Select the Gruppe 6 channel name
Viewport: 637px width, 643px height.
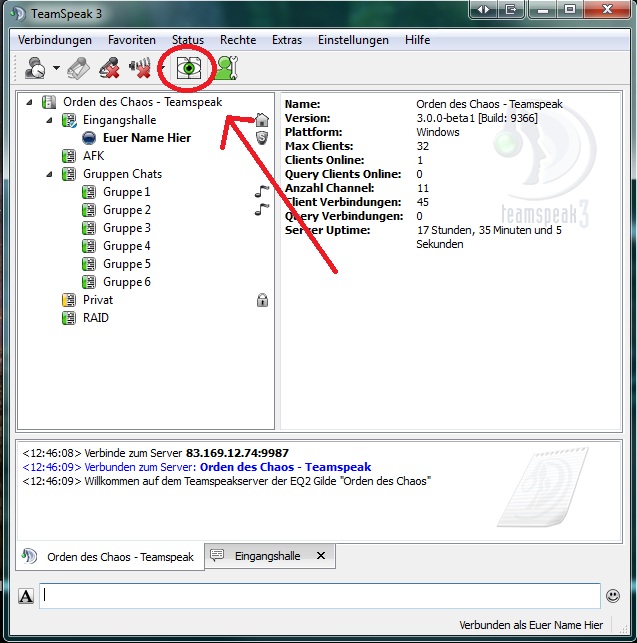point(127,283)
